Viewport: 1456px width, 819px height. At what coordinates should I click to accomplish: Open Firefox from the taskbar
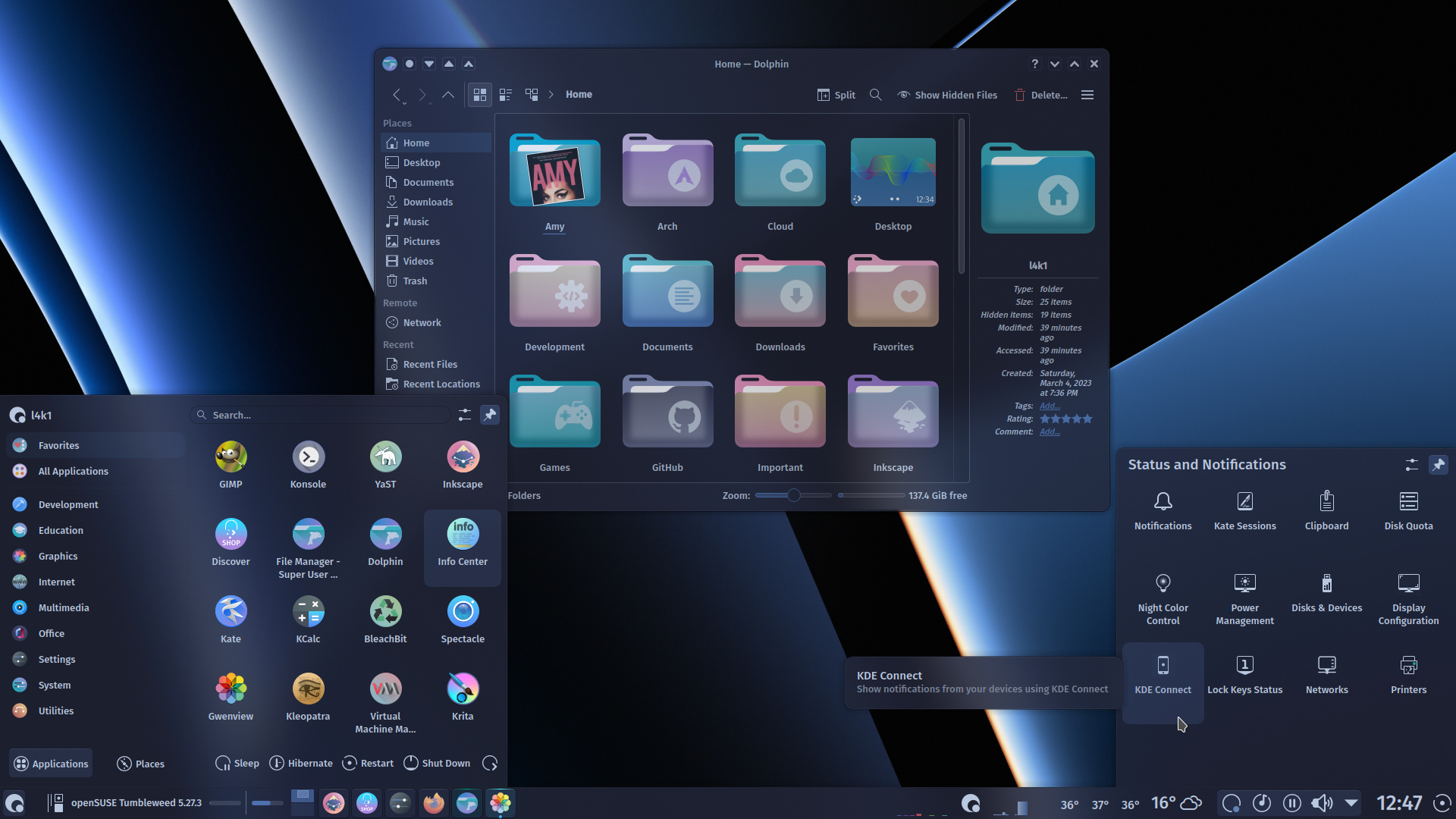(433, 802)
